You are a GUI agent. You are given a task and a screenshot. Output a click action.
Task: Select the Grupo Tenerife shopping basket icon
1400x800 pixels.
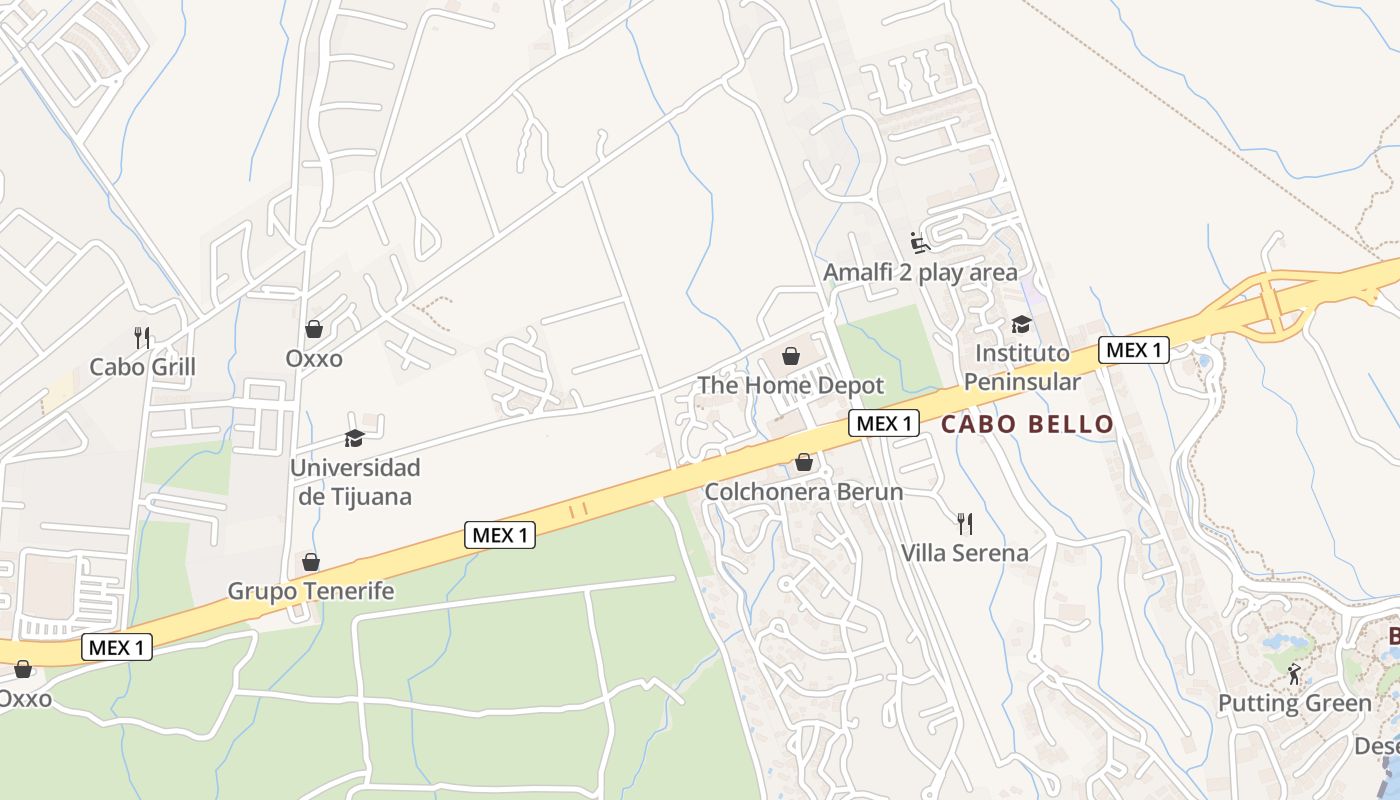click(x=311, y=562)
